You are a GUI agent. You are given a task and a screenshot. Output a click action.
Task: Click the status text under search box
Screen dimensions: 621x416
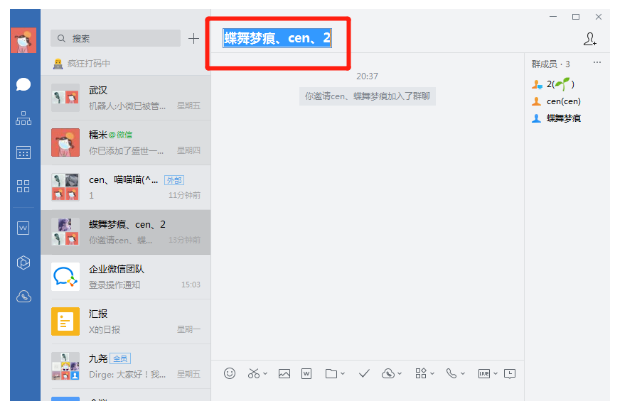tap(89, 63)
